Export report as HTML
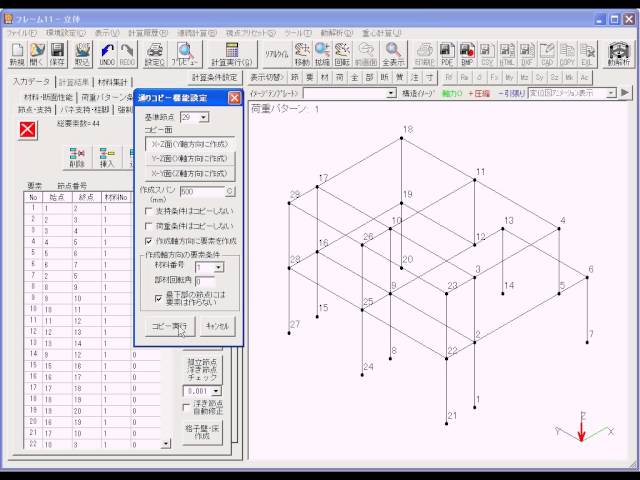The width and height of the screenshot is (640, 480). (x=507, y=54)
